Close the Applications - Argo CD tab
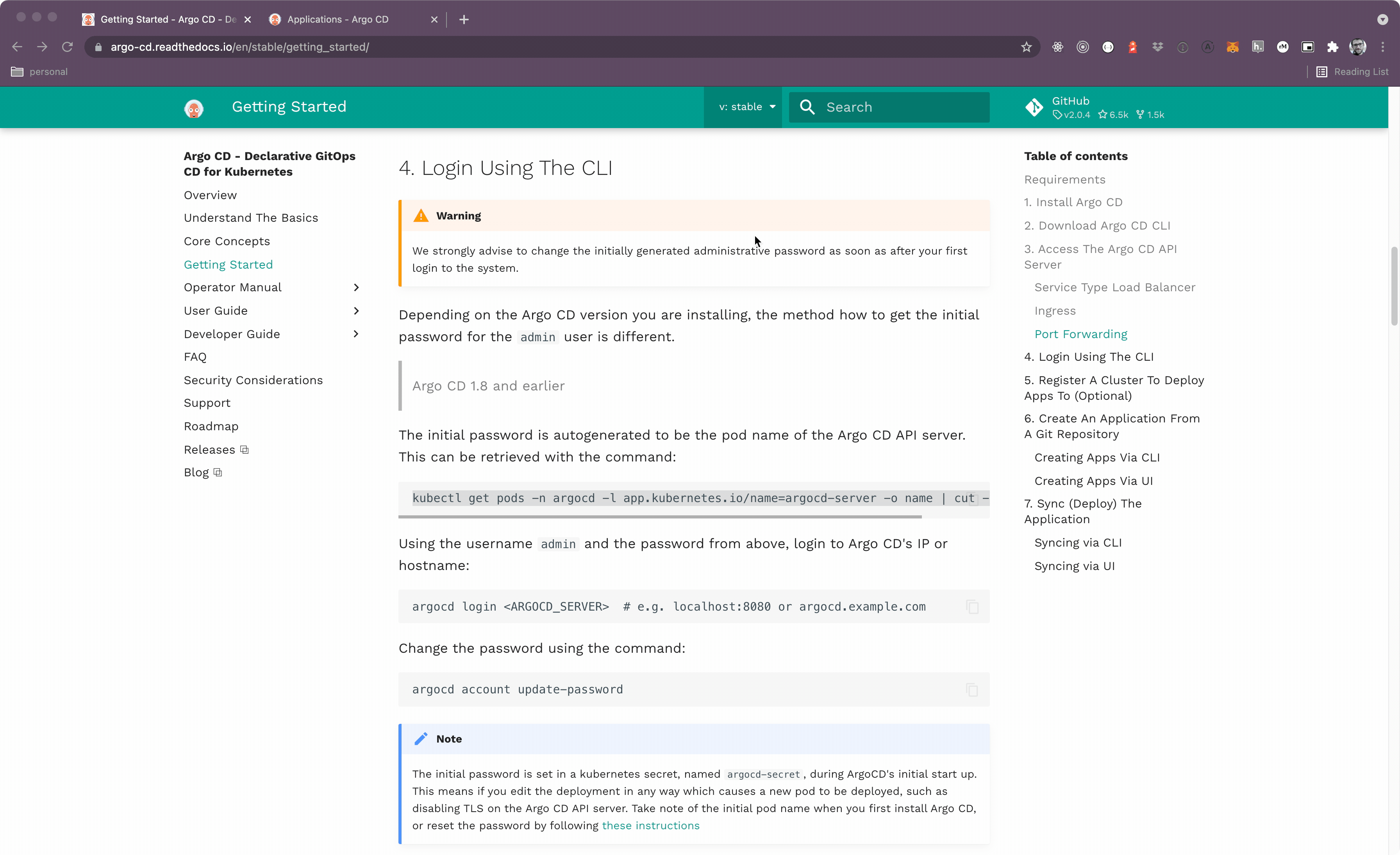 (x=434, y=19)
